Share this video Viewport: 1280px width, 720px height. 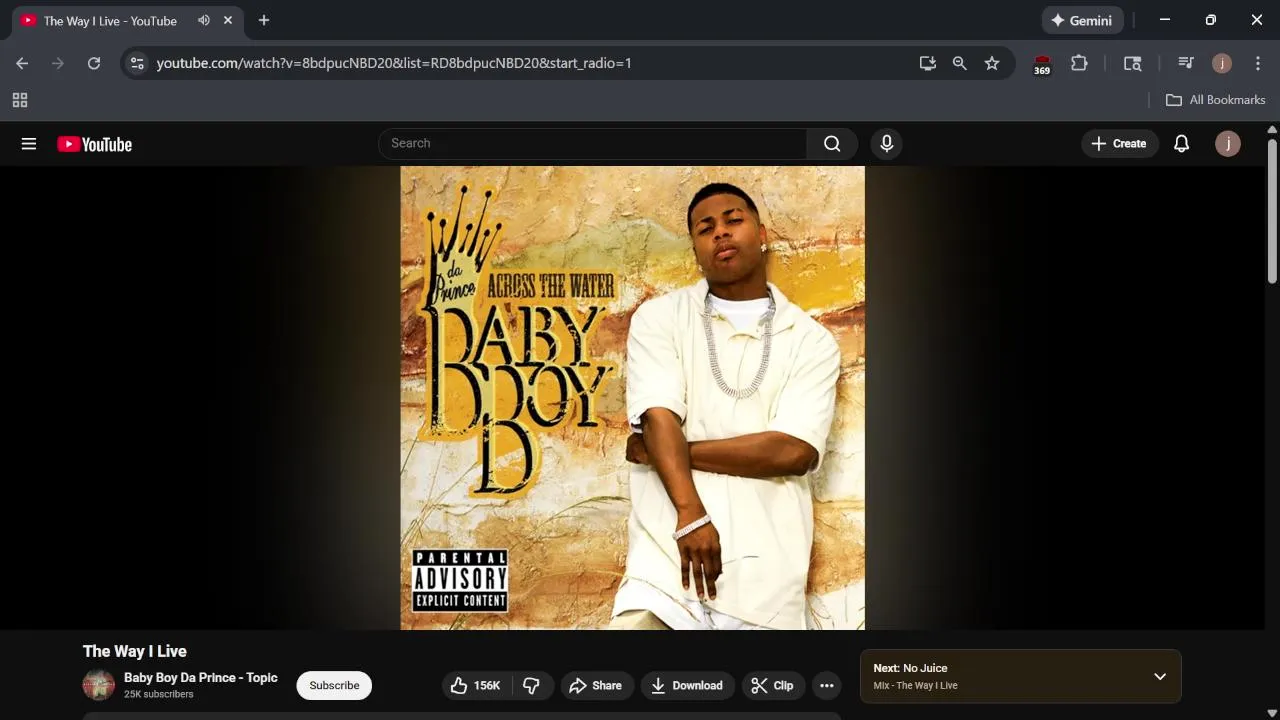tap(596, 685)
